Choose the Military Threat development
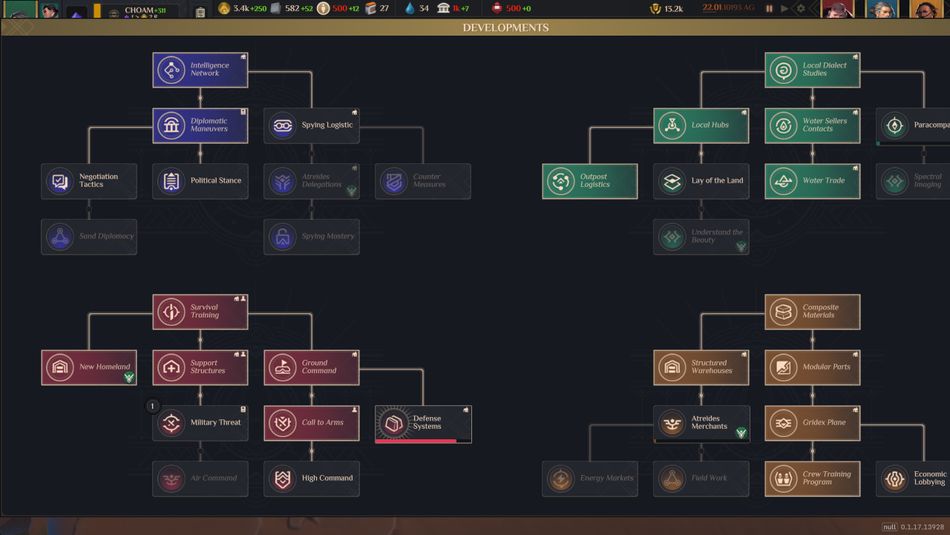This screenshot has width=950, height=535. click(x=200, y=423)
